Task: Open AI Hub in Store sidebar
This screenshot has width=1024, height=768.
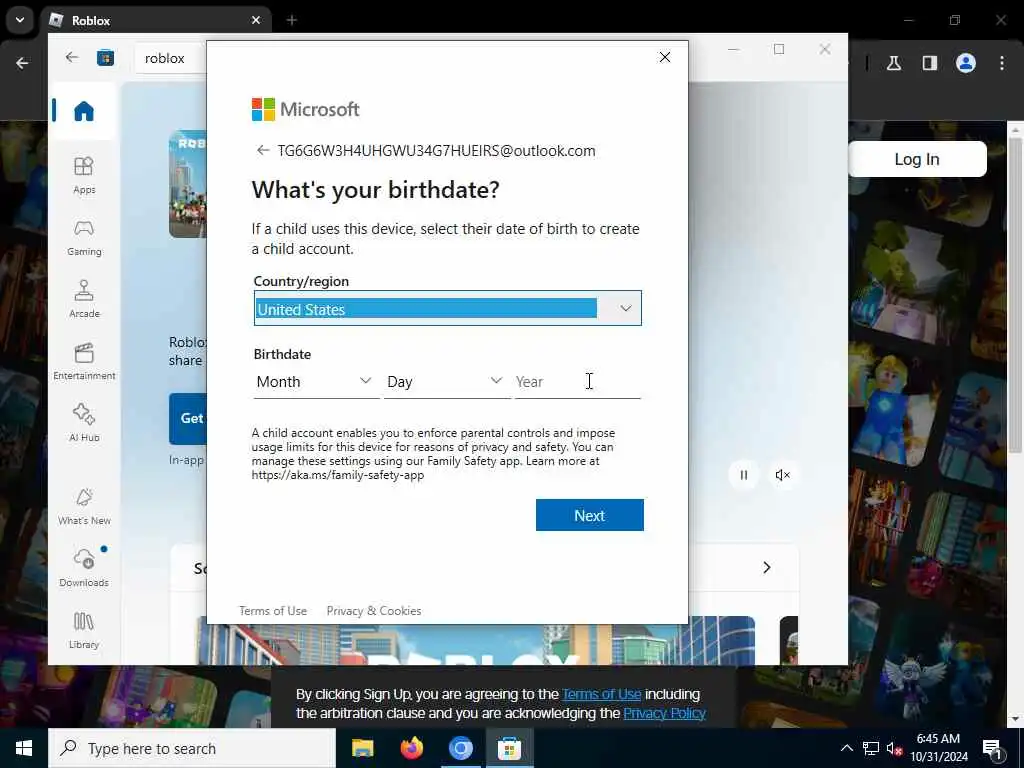Action: [x=84, y=424]
